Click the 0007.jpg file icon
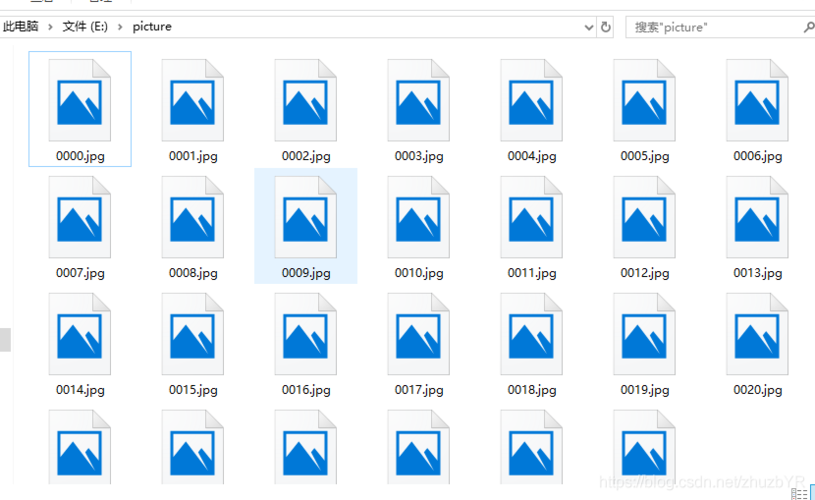The image size is (815, 500). 80,219
